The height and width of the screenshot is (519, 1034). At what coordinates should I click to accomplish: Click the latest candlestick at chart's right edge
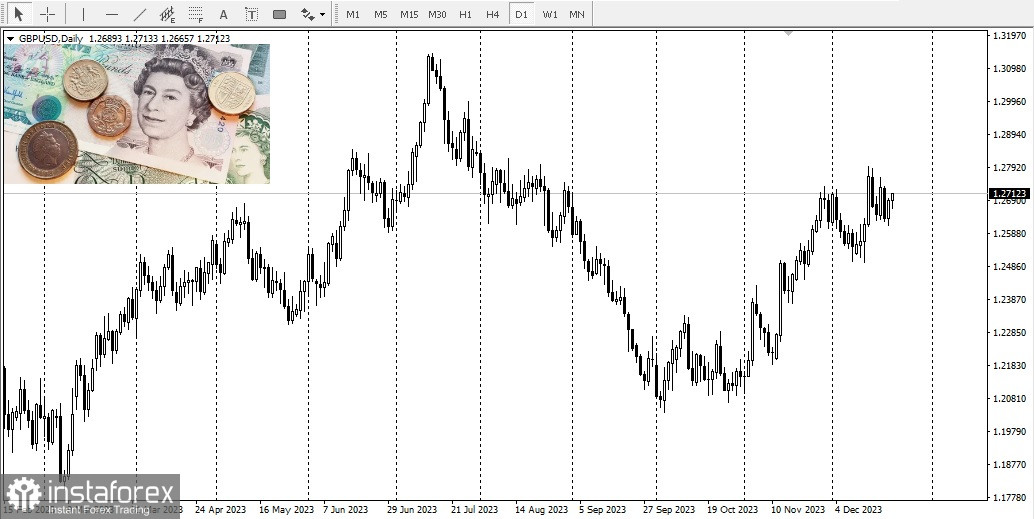pos(893,197)
